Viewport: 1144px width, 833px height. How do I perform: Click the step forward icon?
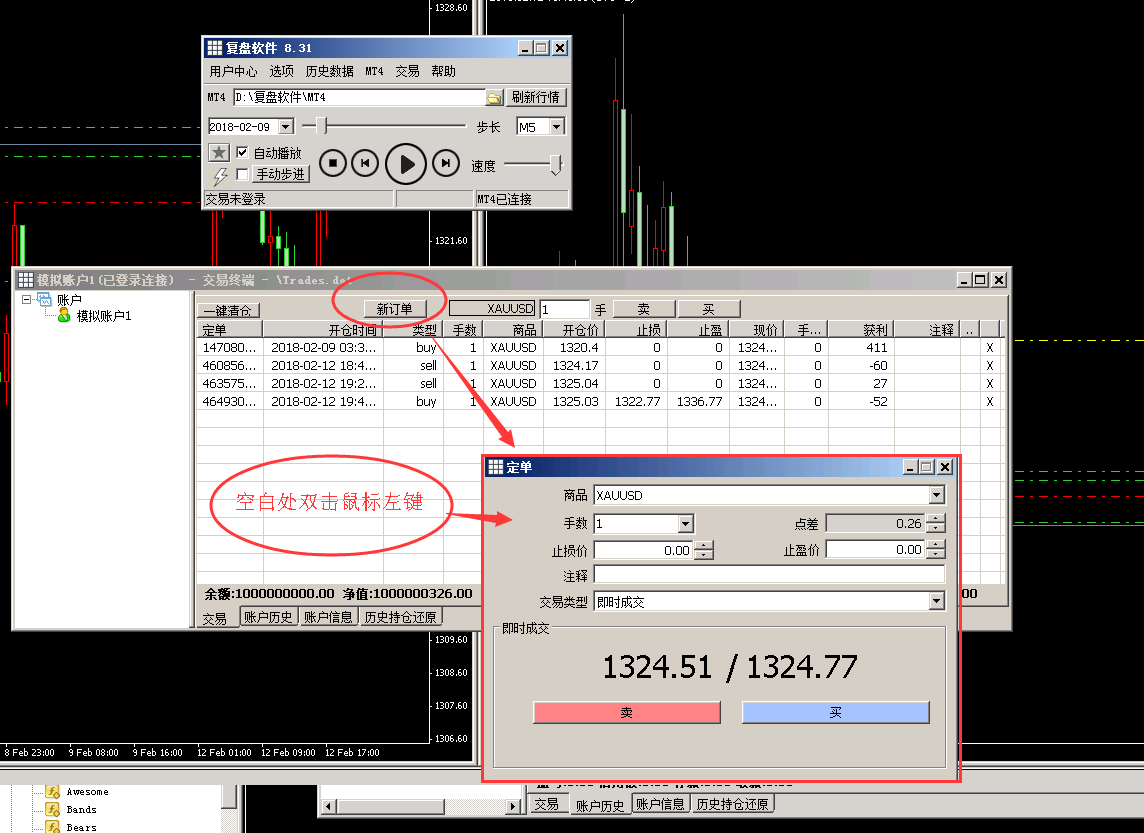point(446,163)
